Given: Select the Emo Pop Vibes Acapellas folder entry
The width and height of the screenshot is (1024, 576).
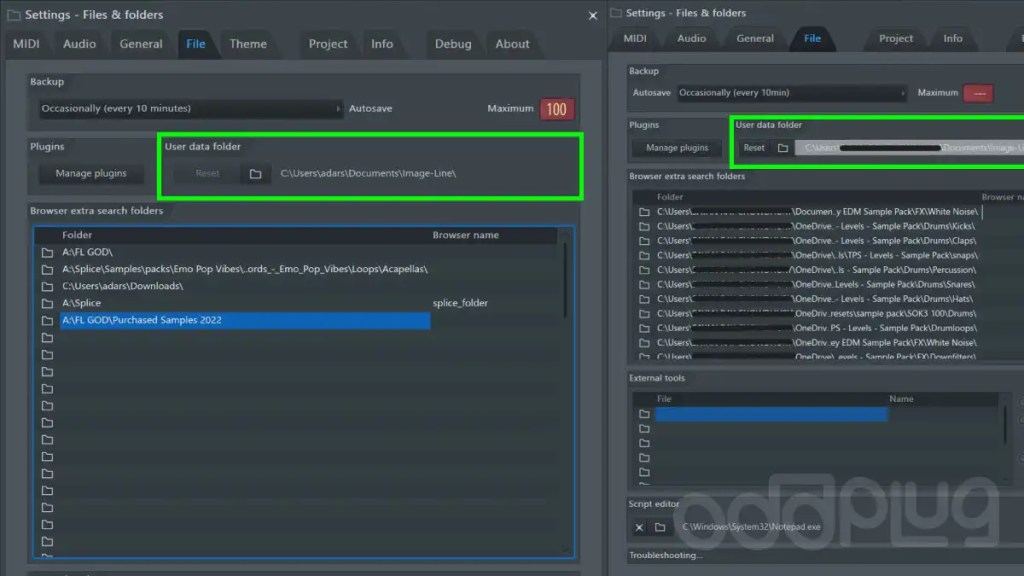Looking at the screenshot, I should click(245, 269).
